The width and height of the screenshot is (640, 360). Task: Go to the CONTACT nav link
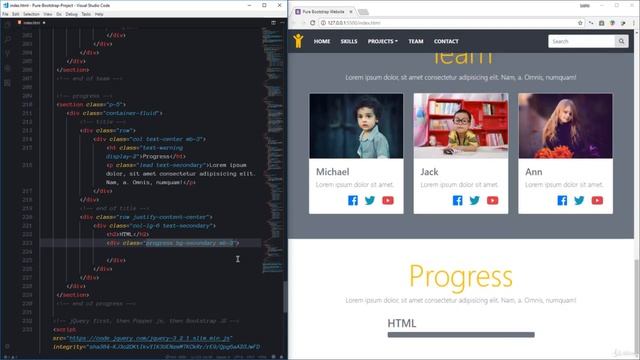pos(446,41)
